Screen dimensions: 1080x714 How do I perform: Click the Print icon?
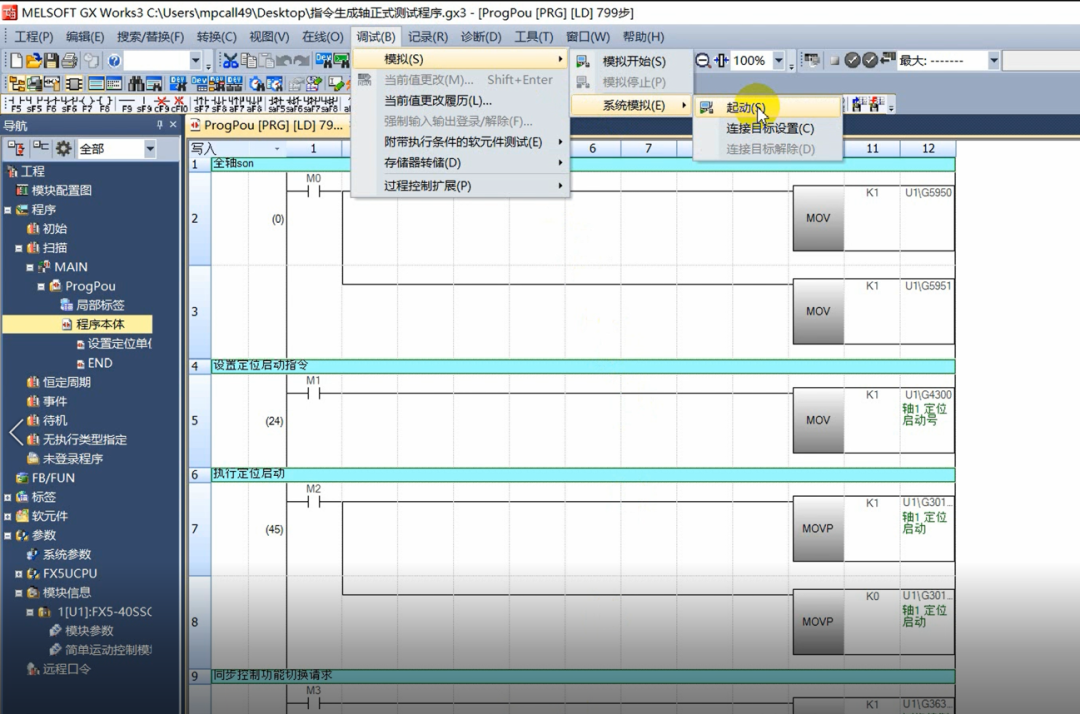pyautogui.click(x=69, y=61)
